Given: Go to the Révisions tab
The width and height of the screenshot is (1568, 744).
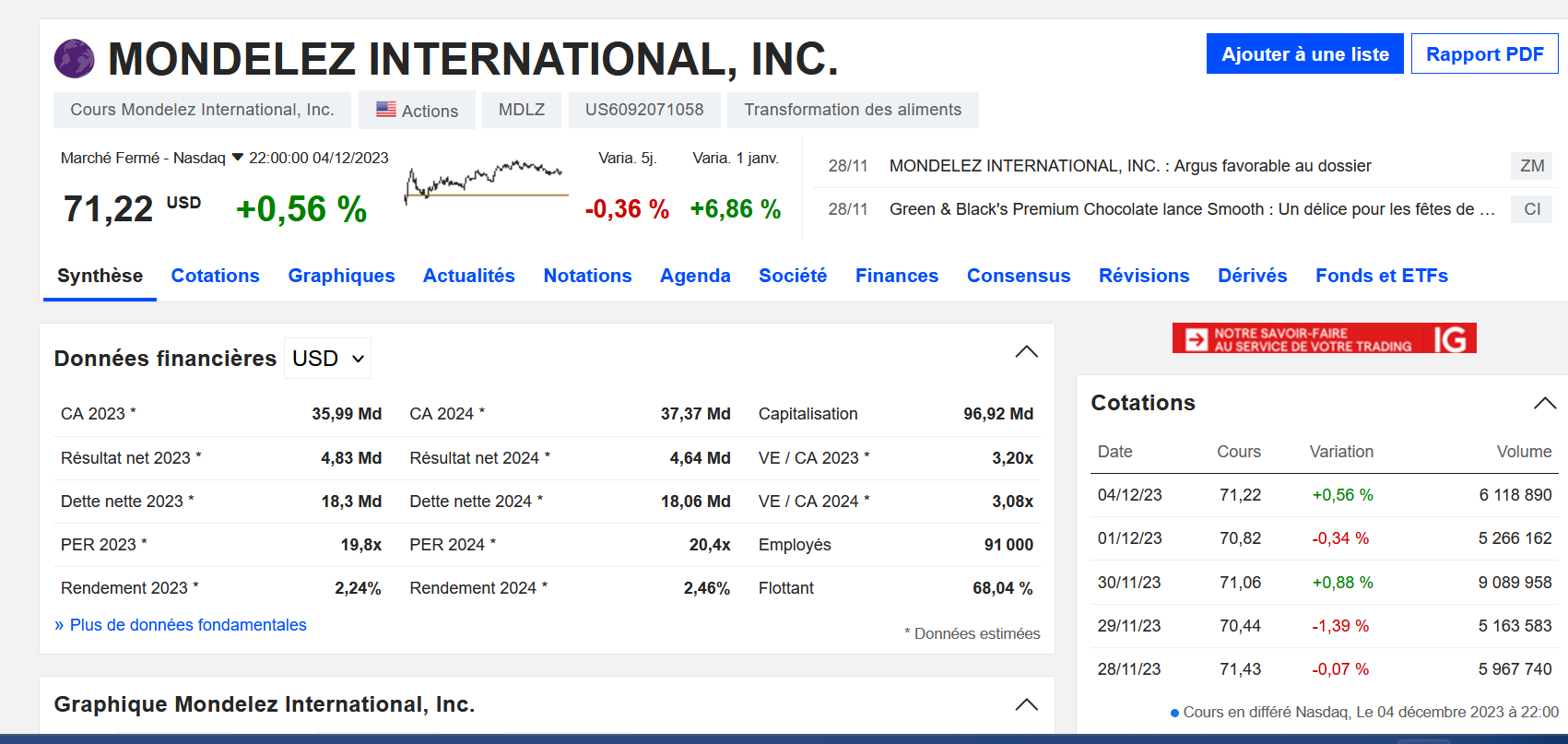Looking at the screenshot, I should (1144, 276).
